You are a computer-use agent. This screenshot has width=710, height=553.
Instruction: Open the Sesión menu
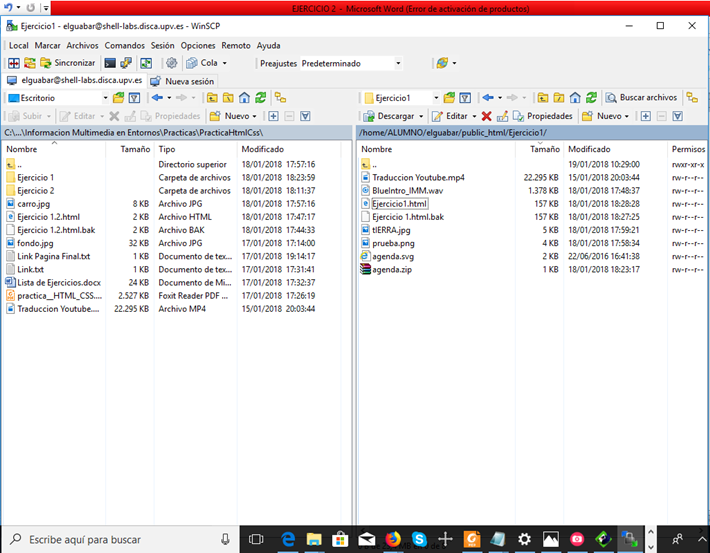163,46
